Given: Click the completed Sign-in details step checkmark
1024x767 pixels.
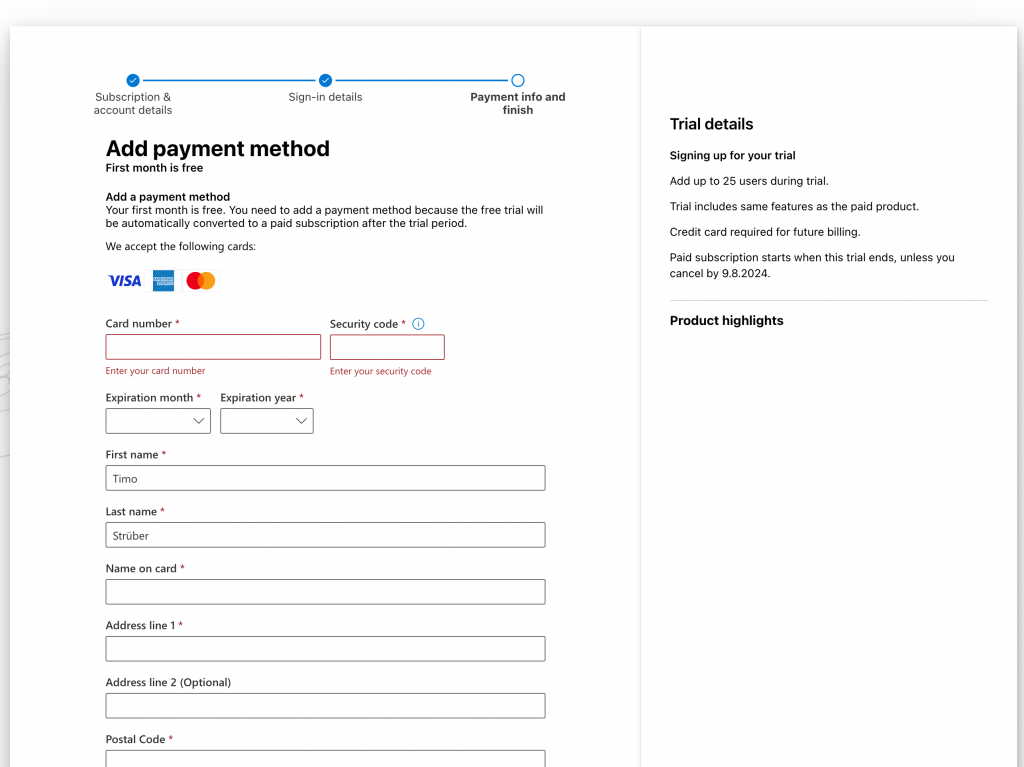Looking at the screenshot, I should (x=325, y=80).
